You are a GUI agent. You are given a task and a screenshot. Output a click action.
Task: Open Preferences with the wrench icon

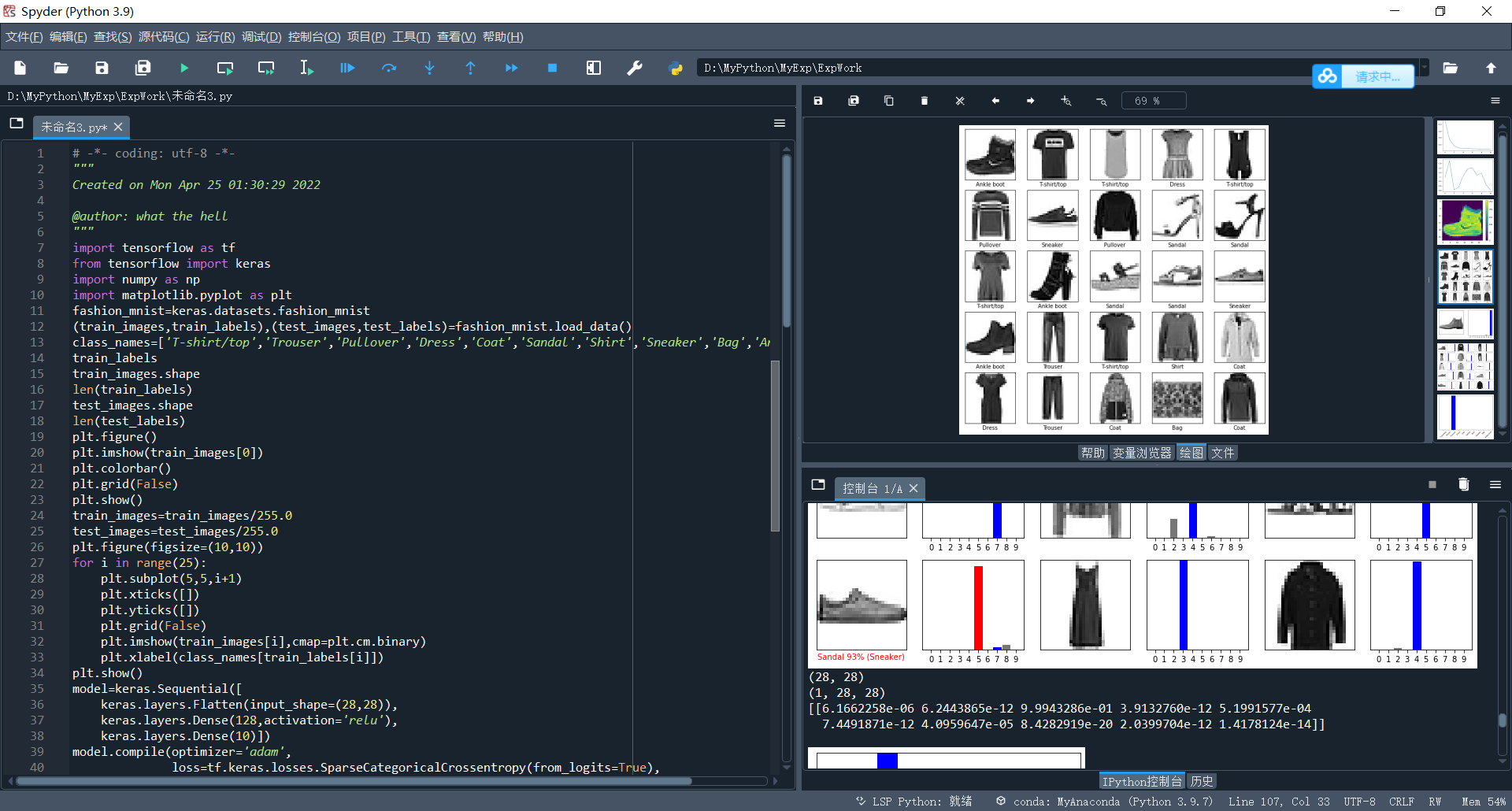[634, 69]
